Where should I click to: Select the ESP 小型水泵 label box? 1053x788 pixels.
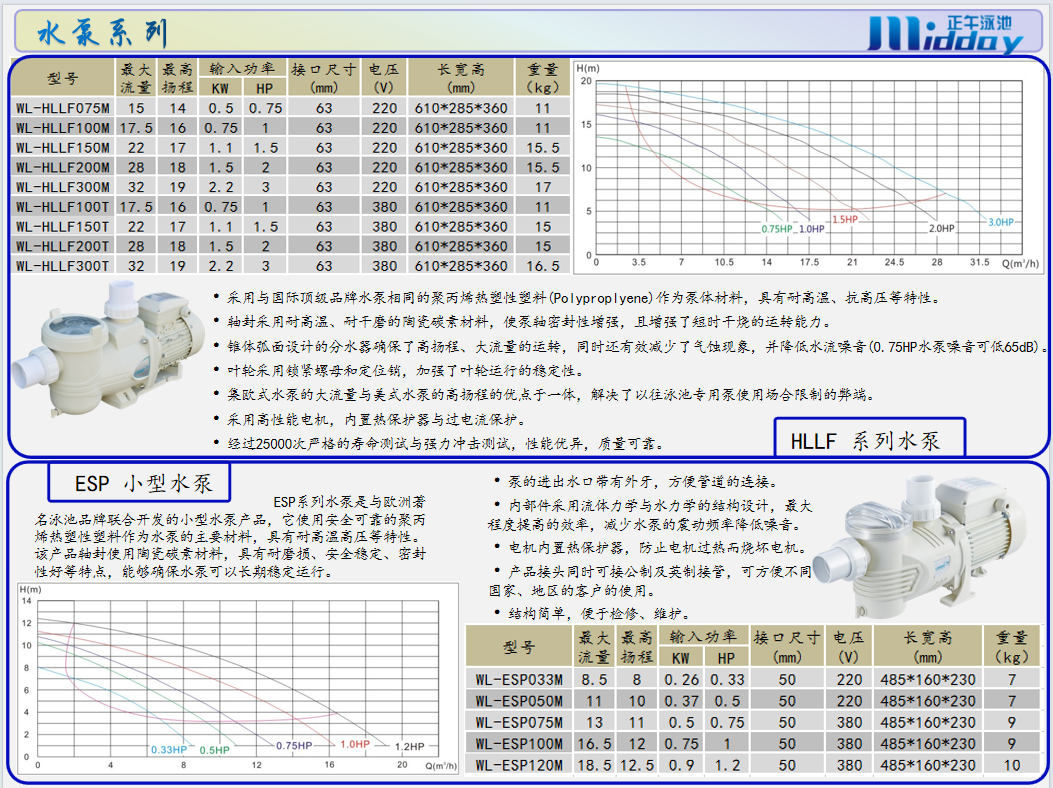pos(139,482)
